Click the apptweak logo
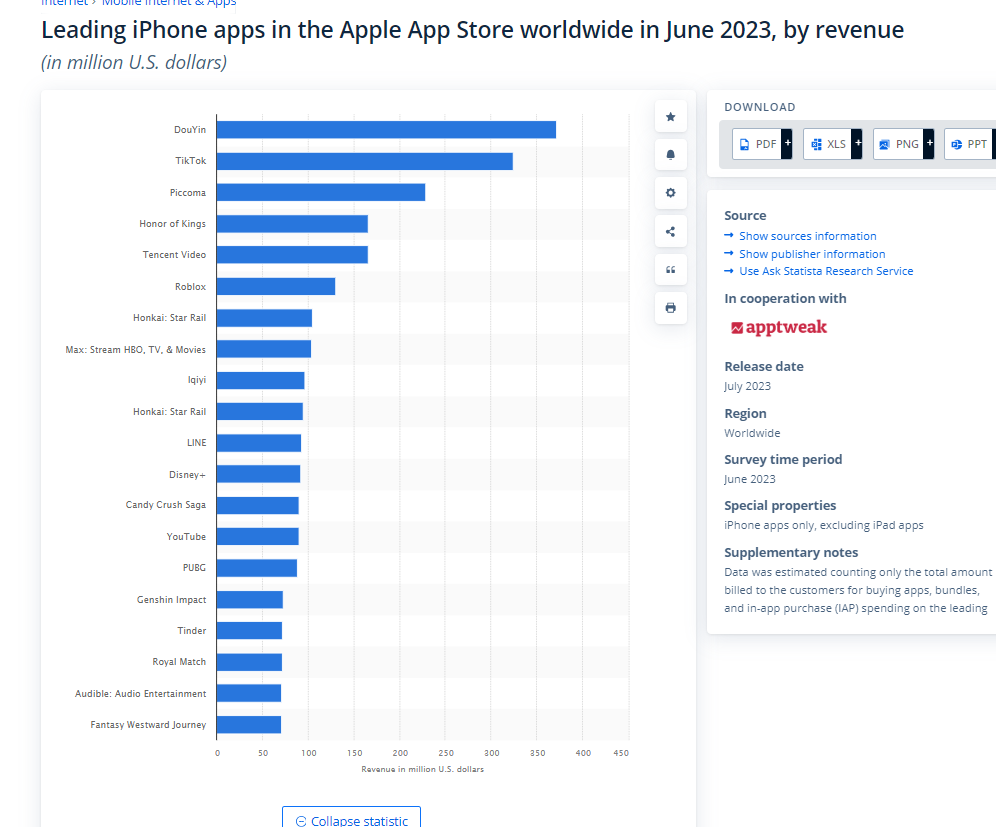The image size is (996, 827). click(x=779, y=327)
